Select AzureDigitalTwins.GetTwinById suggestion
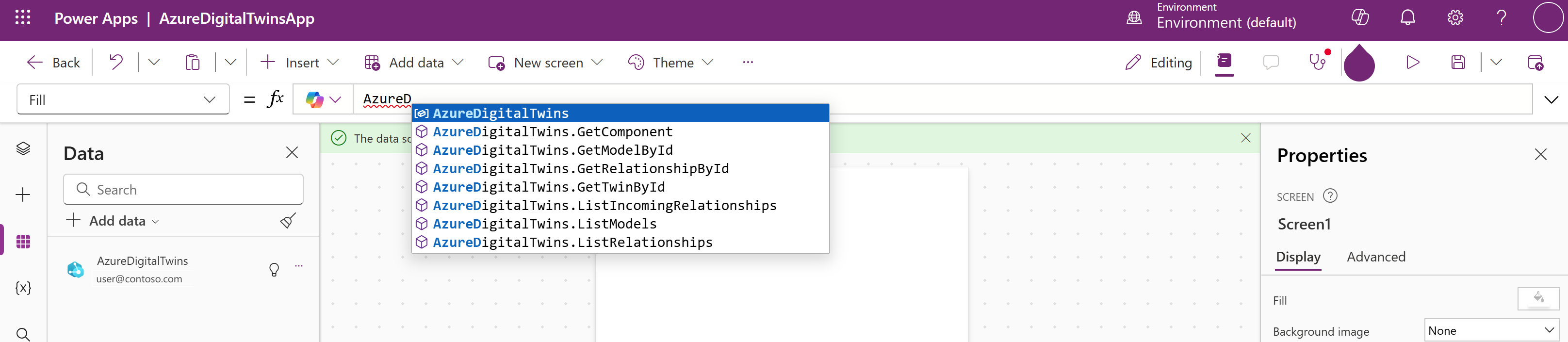 tap(620, 187)
